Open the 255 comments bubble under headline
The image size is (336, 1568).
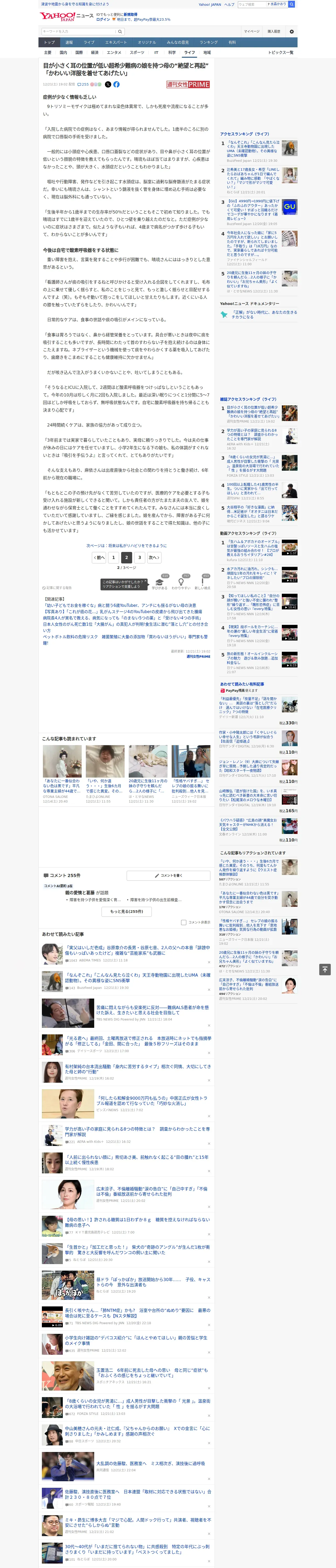(83, 85)
